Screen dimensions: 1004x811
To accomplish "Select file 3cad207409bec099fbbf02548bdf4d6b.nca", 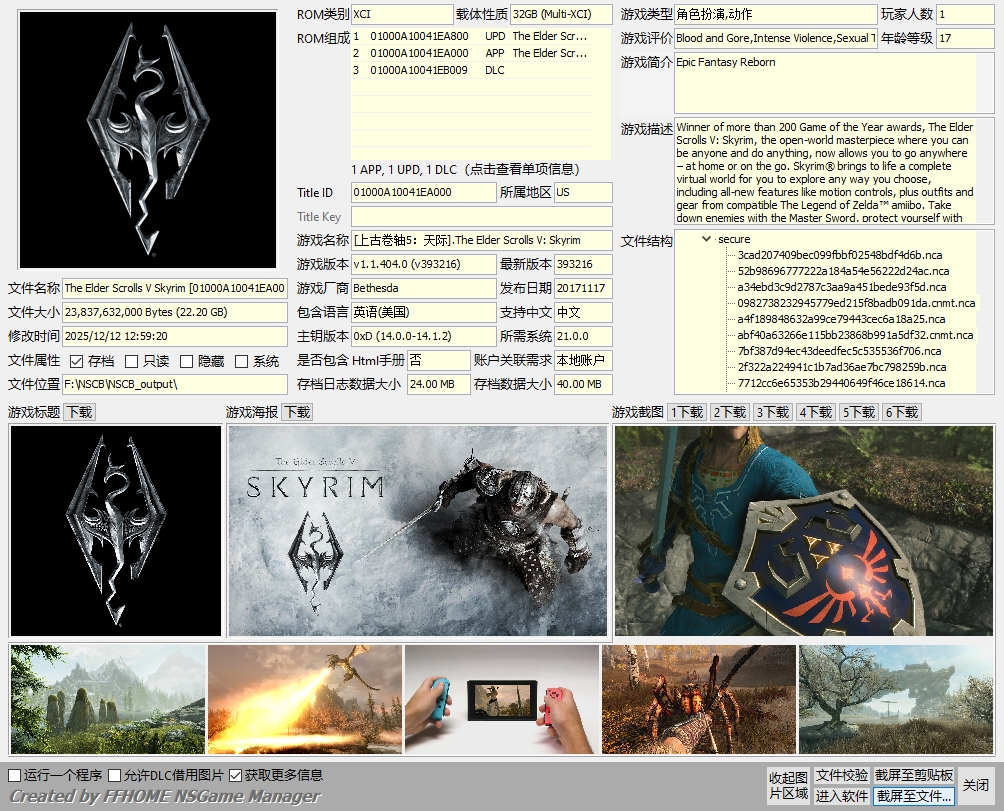I will (x=839, y=255).
